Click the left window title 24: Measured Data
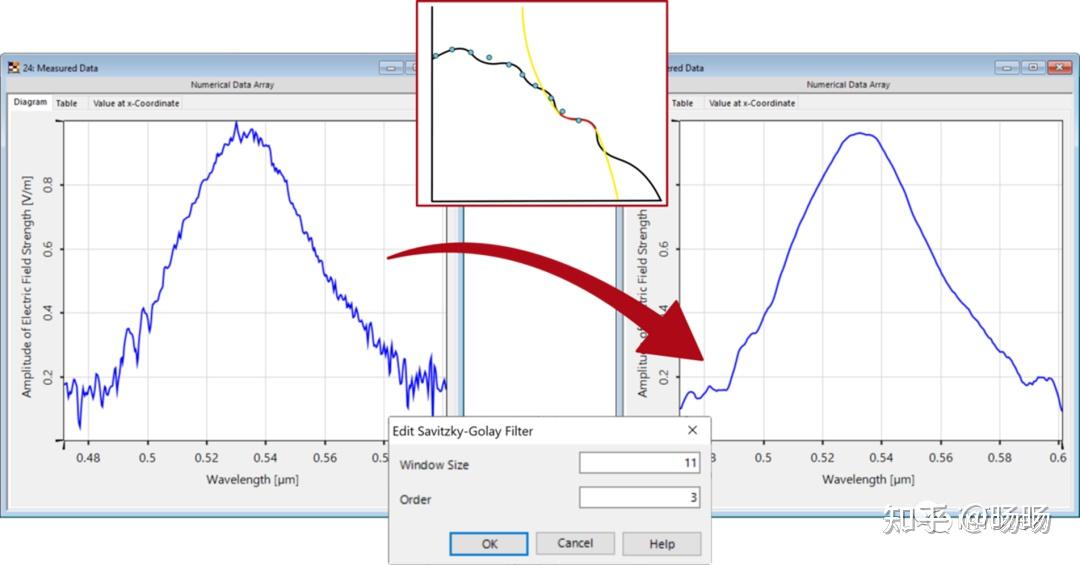Screen dimensions: 1080x565 pos(61,68)
